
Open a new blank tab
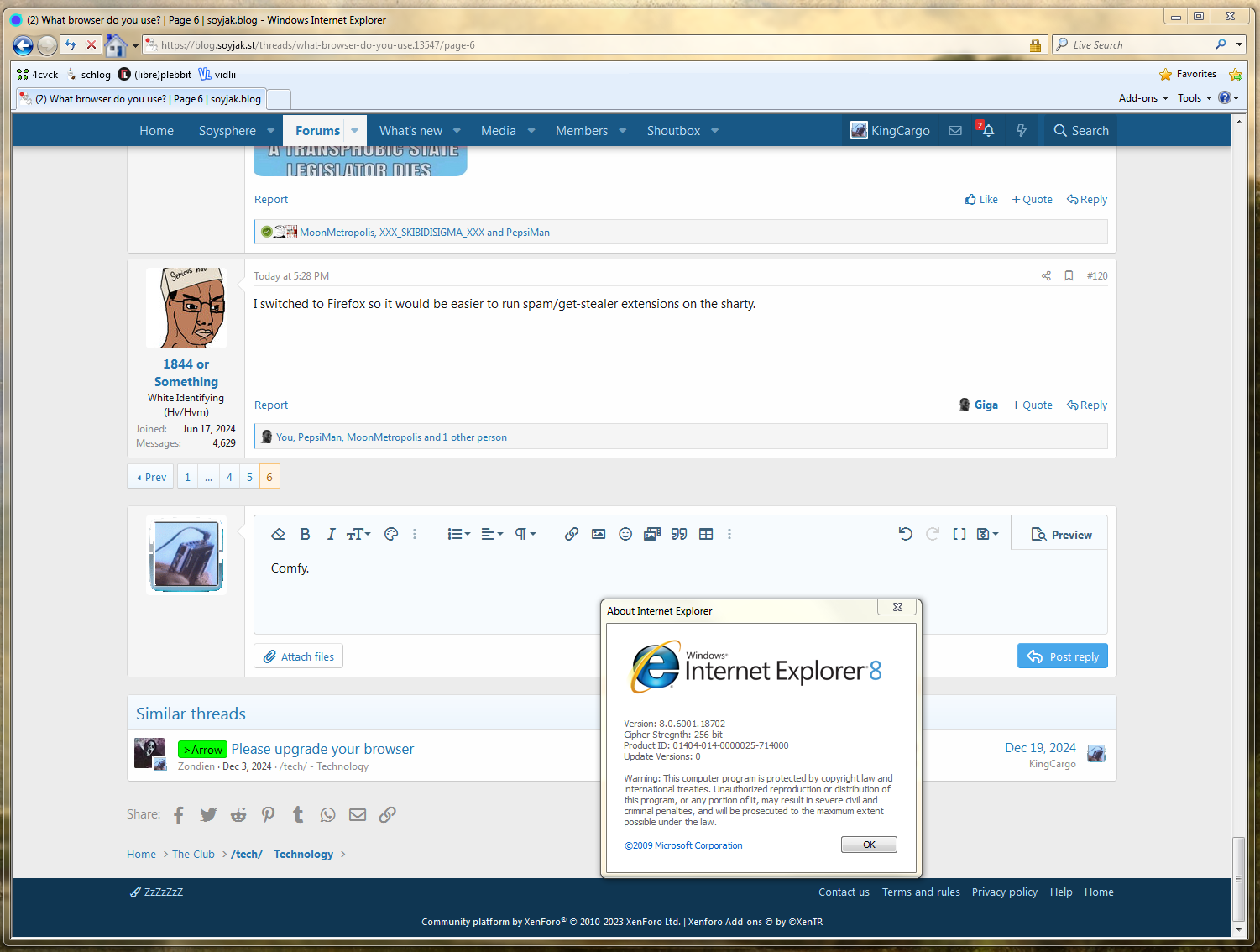click(x=279, y=100)
